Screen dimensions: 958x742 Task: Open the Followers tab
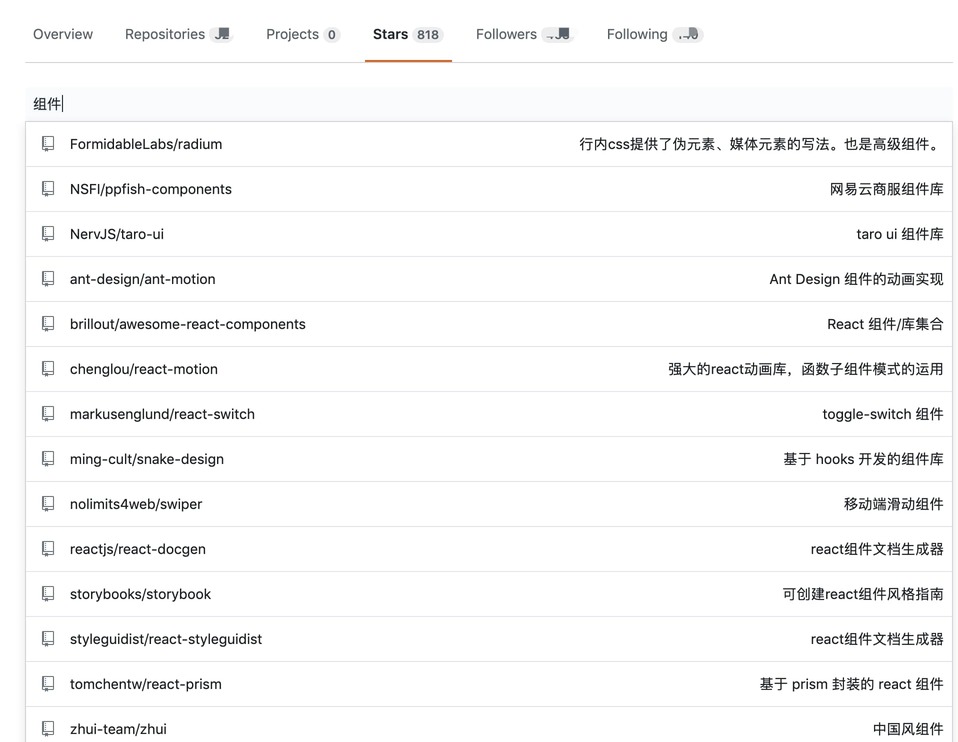coord(525,34)
